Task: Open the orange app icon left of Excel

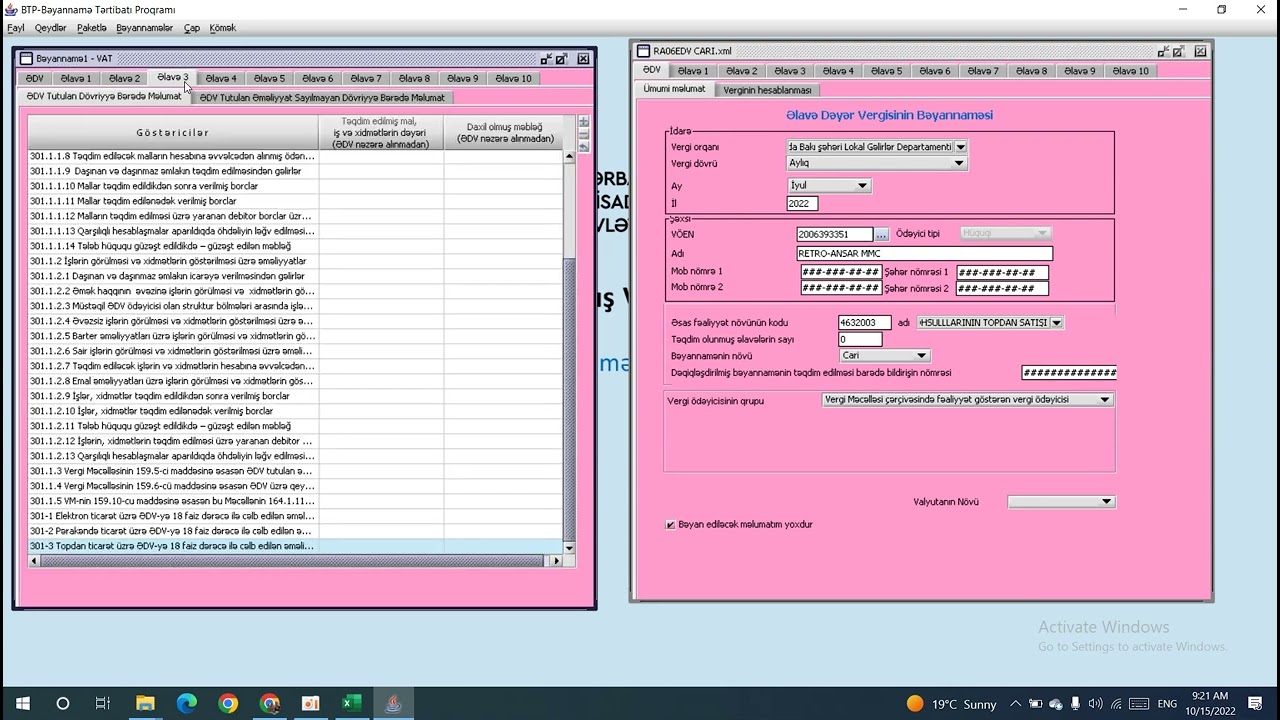Action: point(310,704)
